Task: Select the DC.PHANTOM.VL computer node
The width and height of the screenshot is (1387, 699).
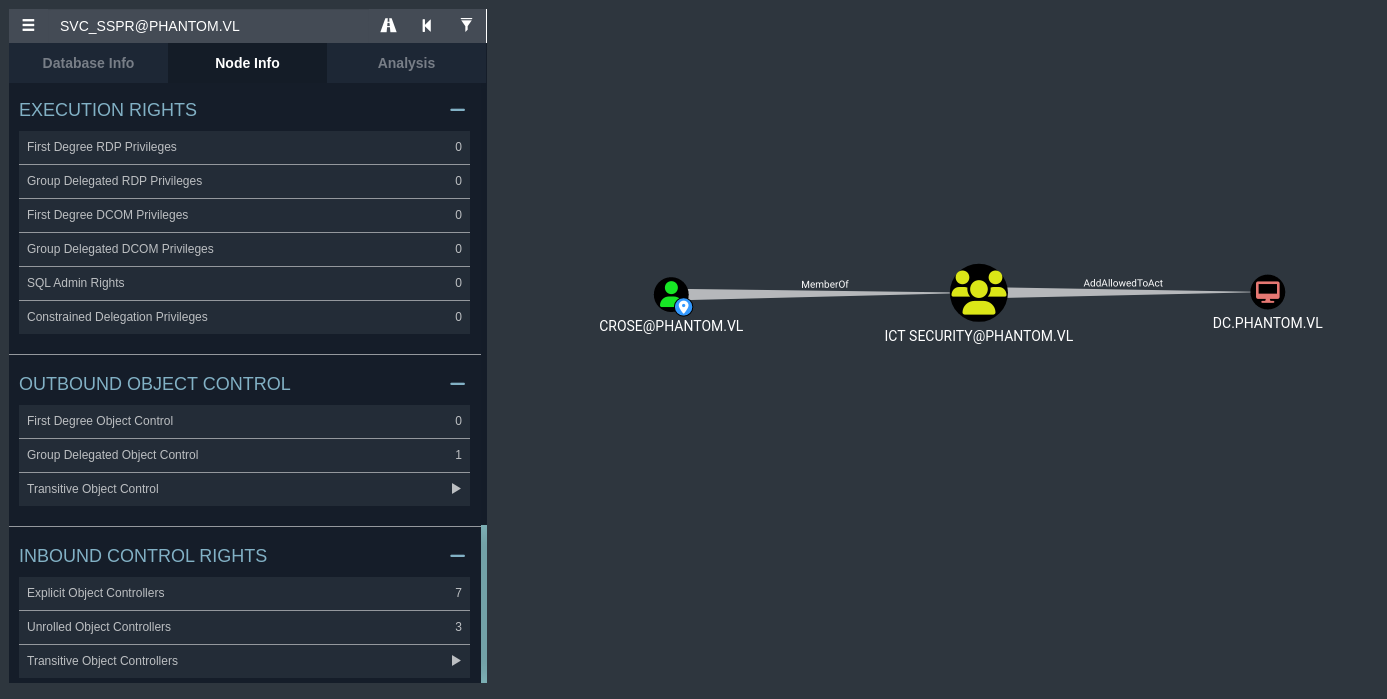Action: point(1267,292)
